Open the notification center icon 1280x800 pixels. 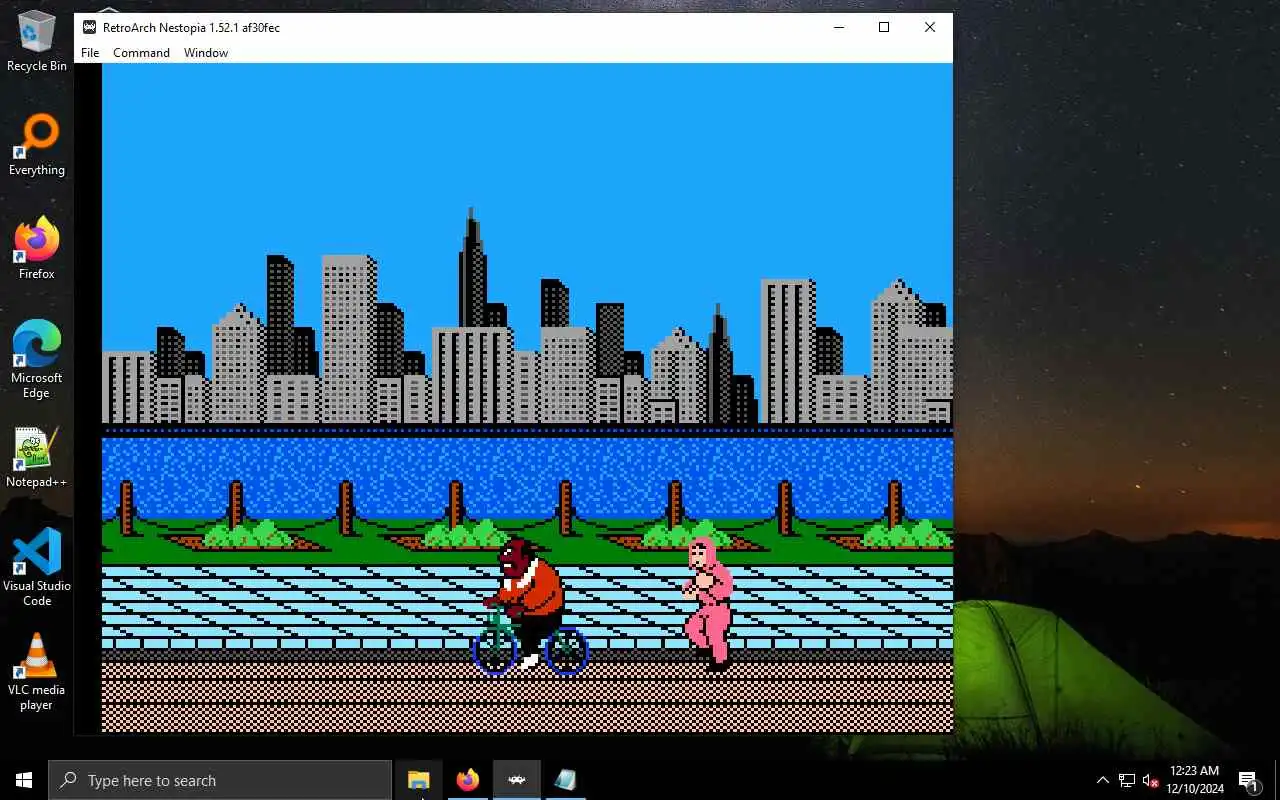click(x=1249, y=780)
